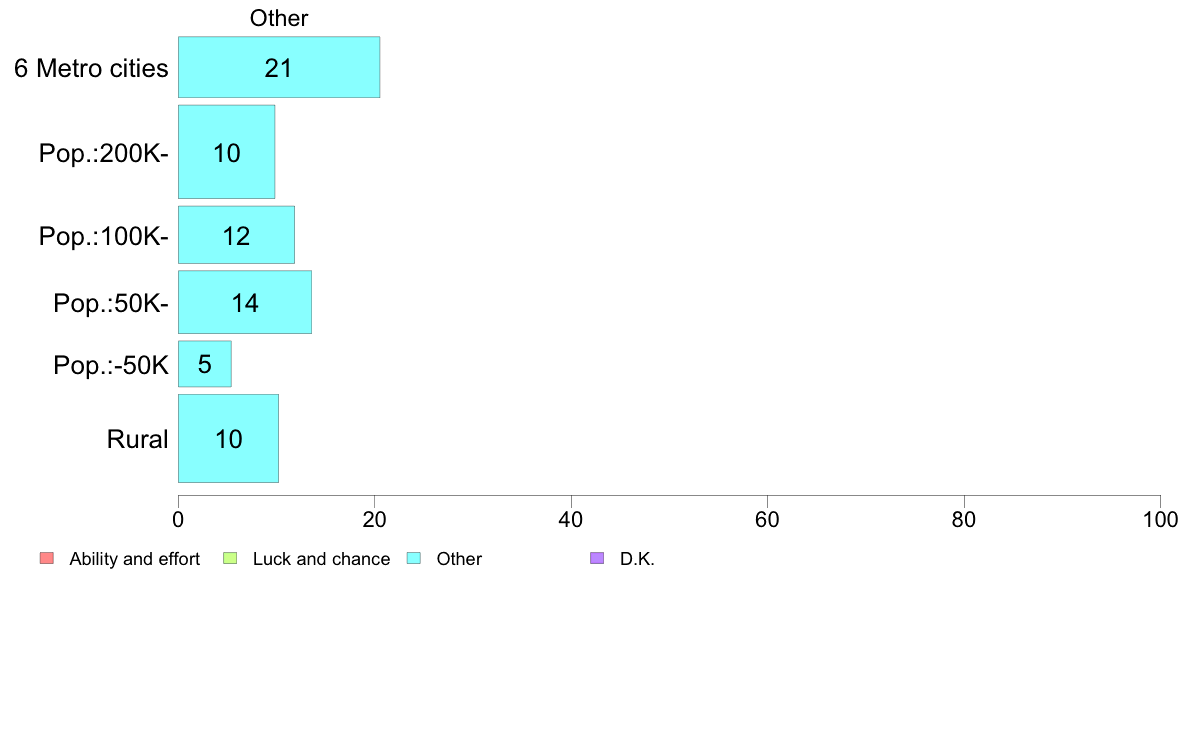This screenshot has width=1188, height=736.
Task: Select the Pop.:50K- bar showing 14
Action: 245,302
